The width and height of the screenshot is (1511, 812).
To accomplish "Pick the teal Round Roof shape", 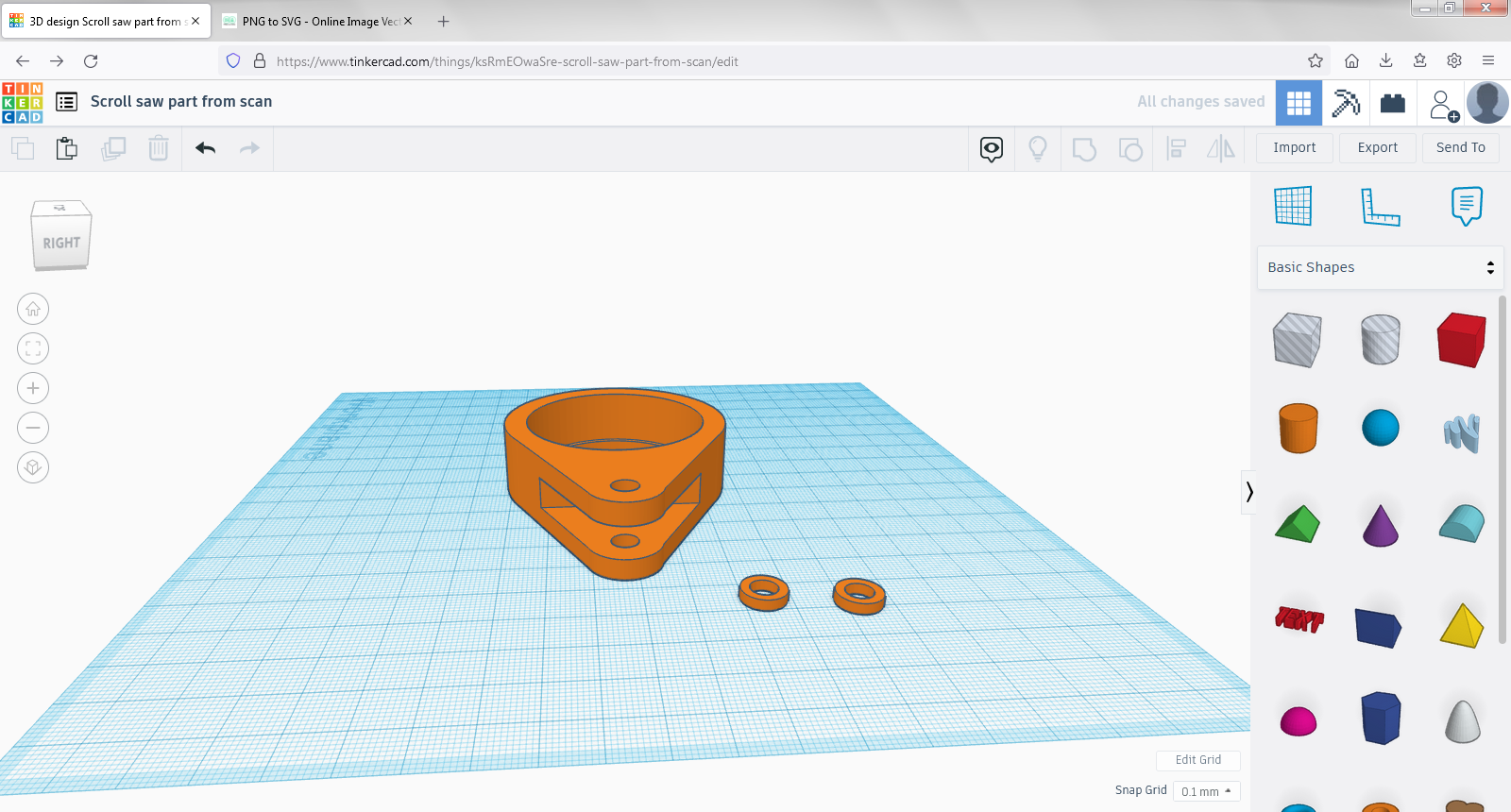I will pyautogui.click(x=1462, y=524).
